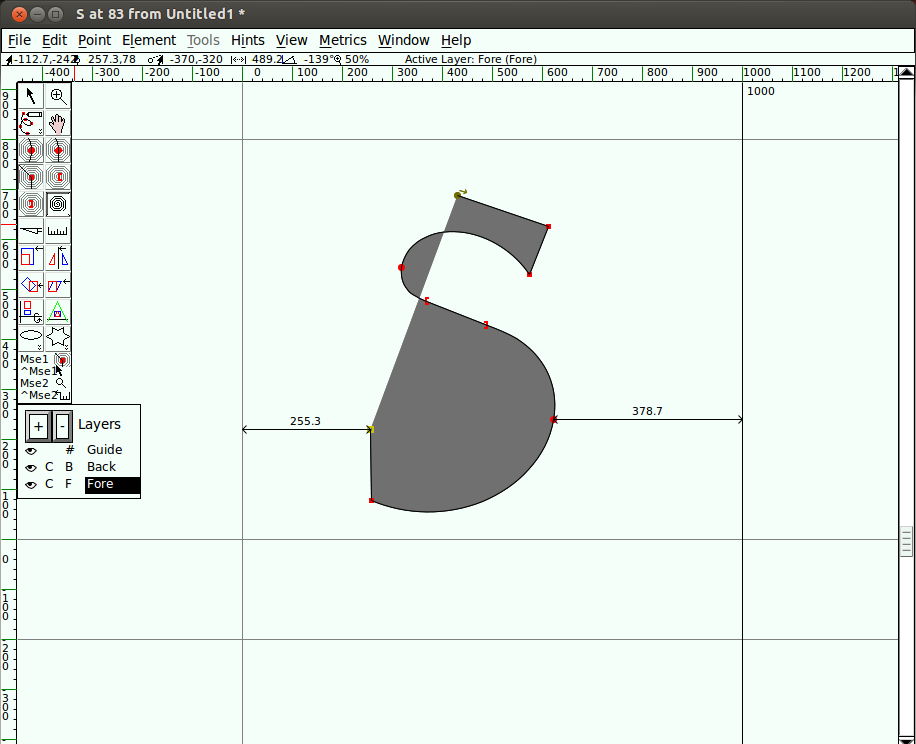Choose the Ruler measure tool
The image size is (916, 744).
(x=58, y=231)
